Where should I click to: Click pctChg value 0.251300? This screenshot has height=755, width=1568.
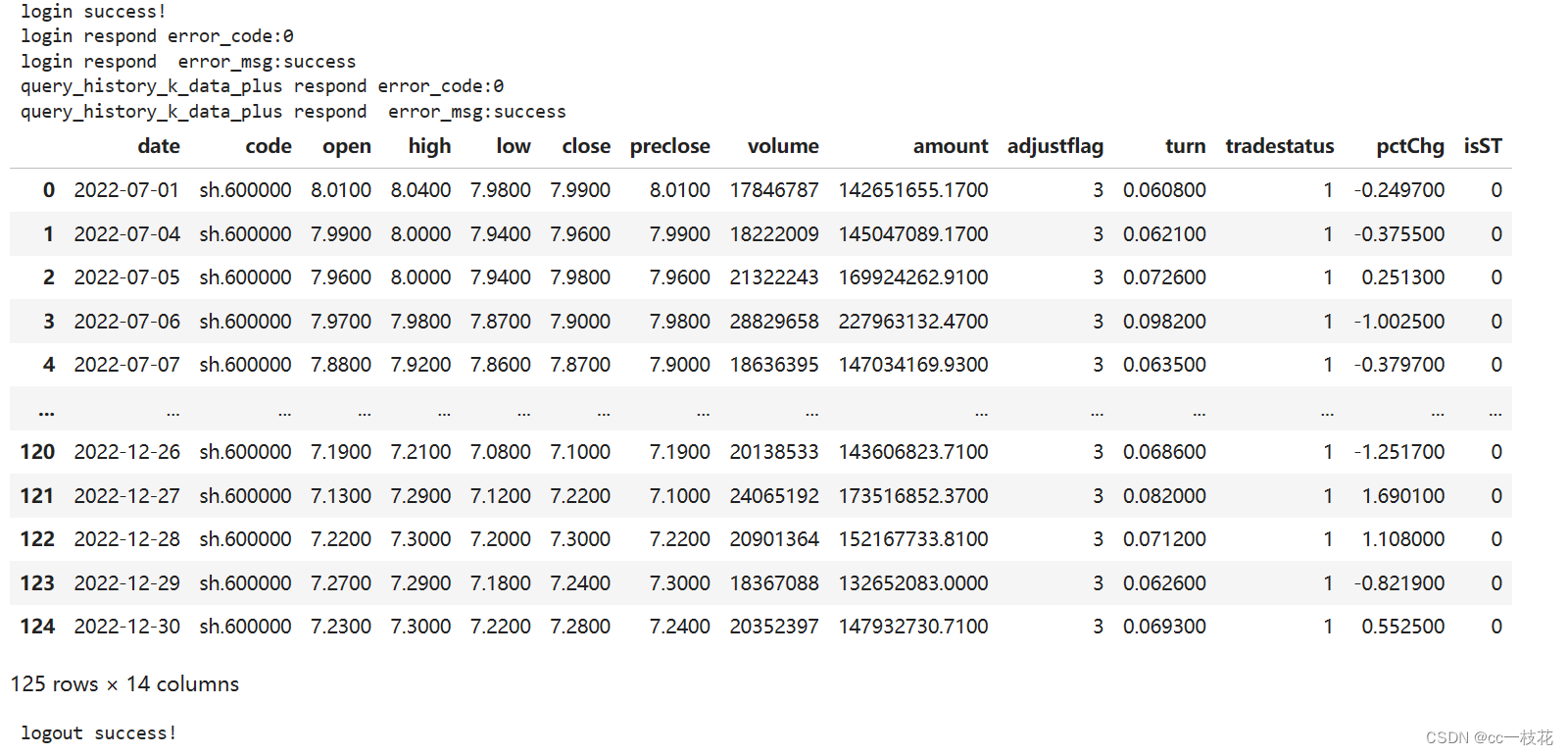(x=1403, y=277)
